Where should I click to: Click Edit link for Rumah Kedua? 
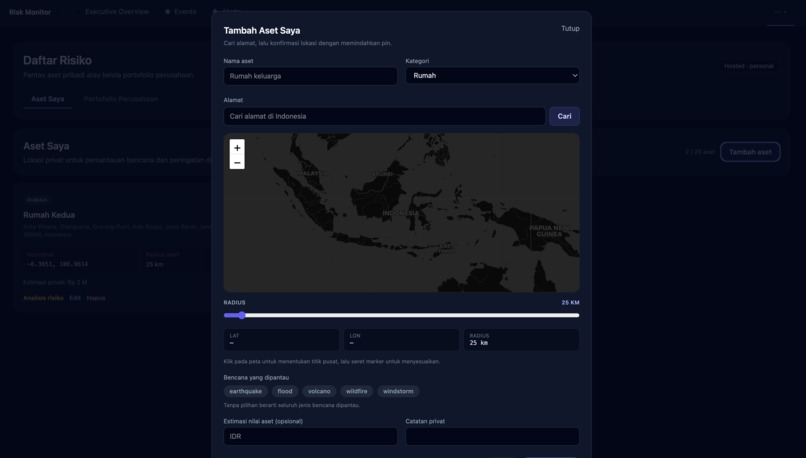coord(75,298)
